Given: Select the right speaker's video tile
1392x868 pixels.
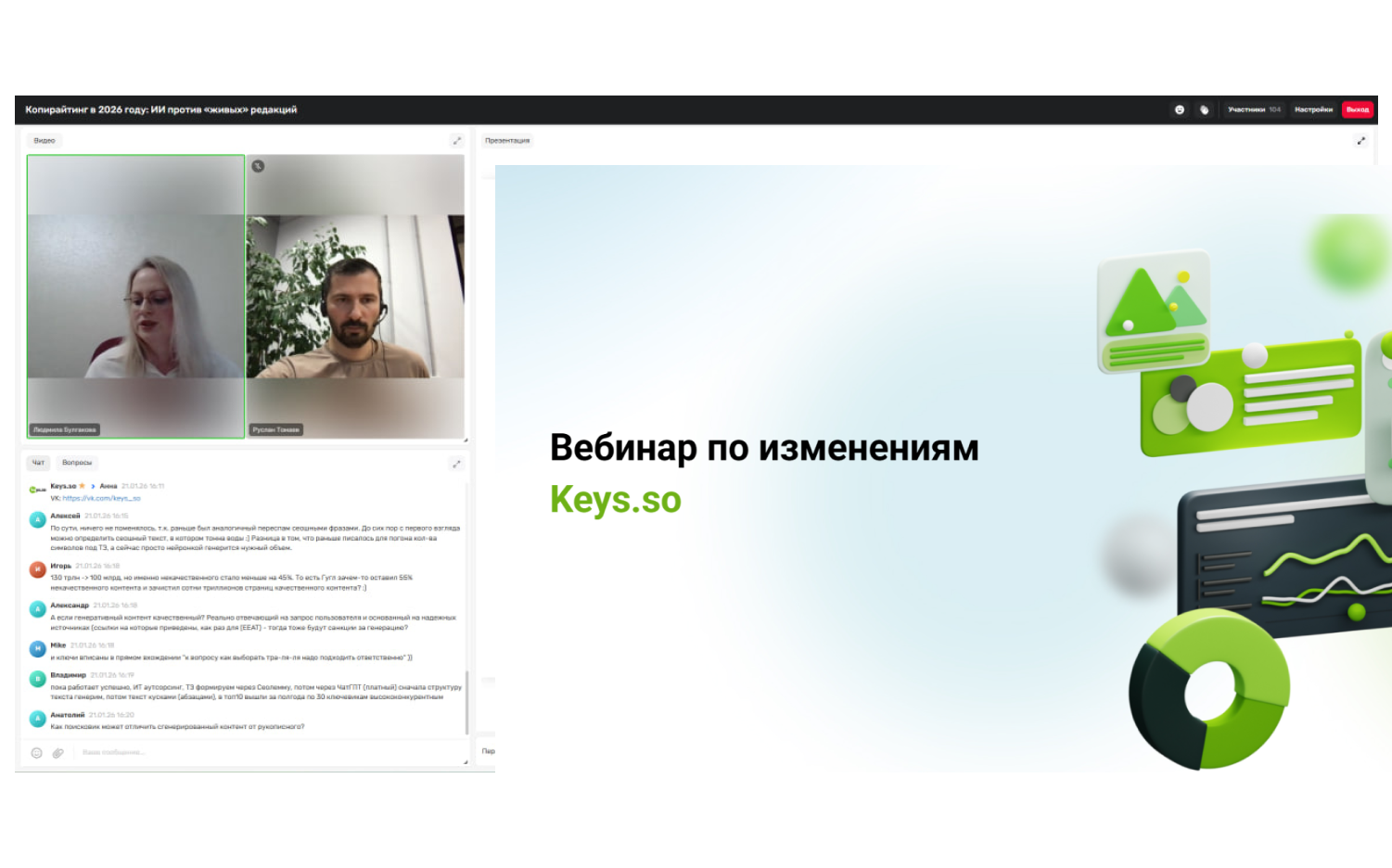Looking at the screenshot, I should pyautogui.click(x=355, y=297).
